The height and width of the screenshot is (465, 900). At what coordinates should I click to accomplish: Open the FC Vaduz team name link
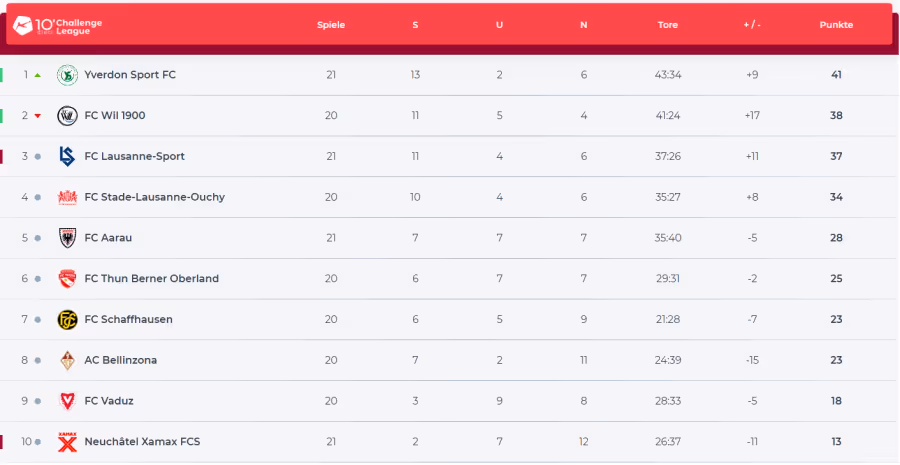point(109,401)
